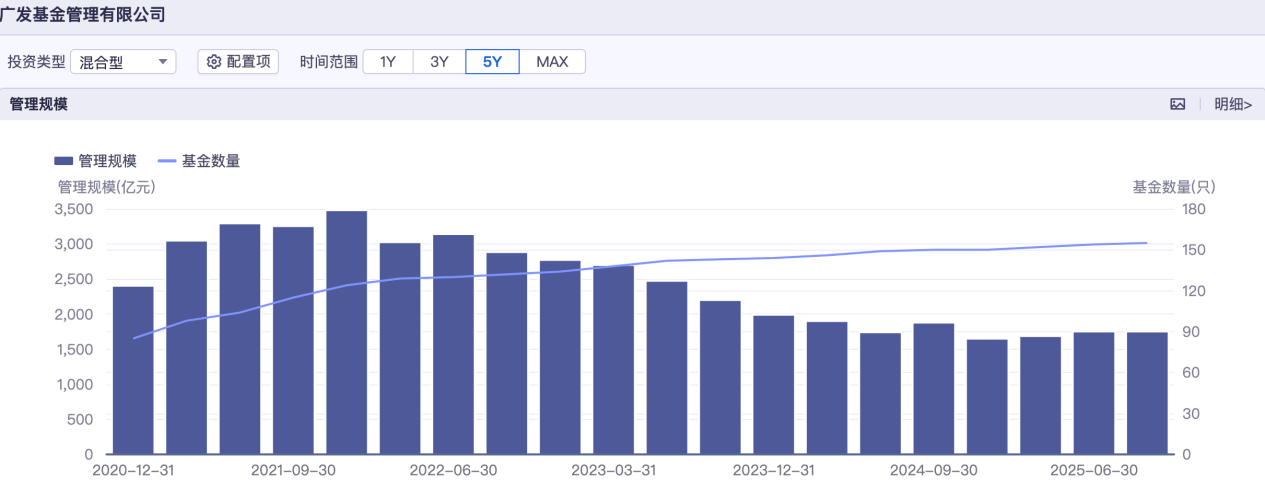The image size is (1265, 492).
Task: Click the bar above 2022-06-30
Action: click(x=453, y=344)
